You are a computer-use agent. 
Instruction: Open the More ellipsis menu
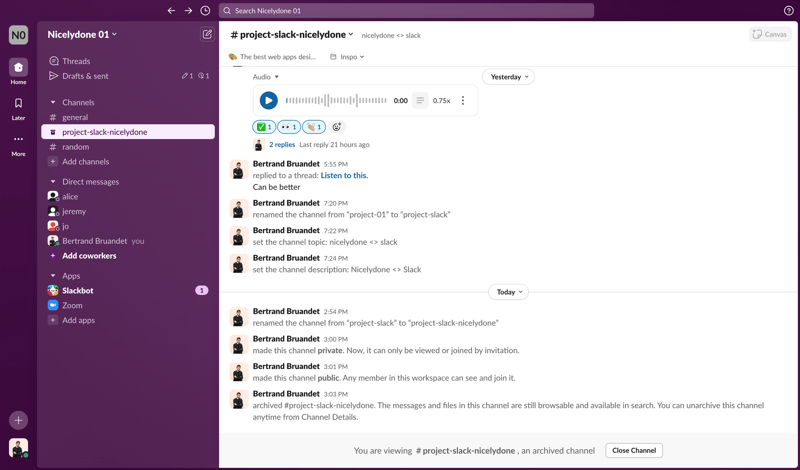18,144
